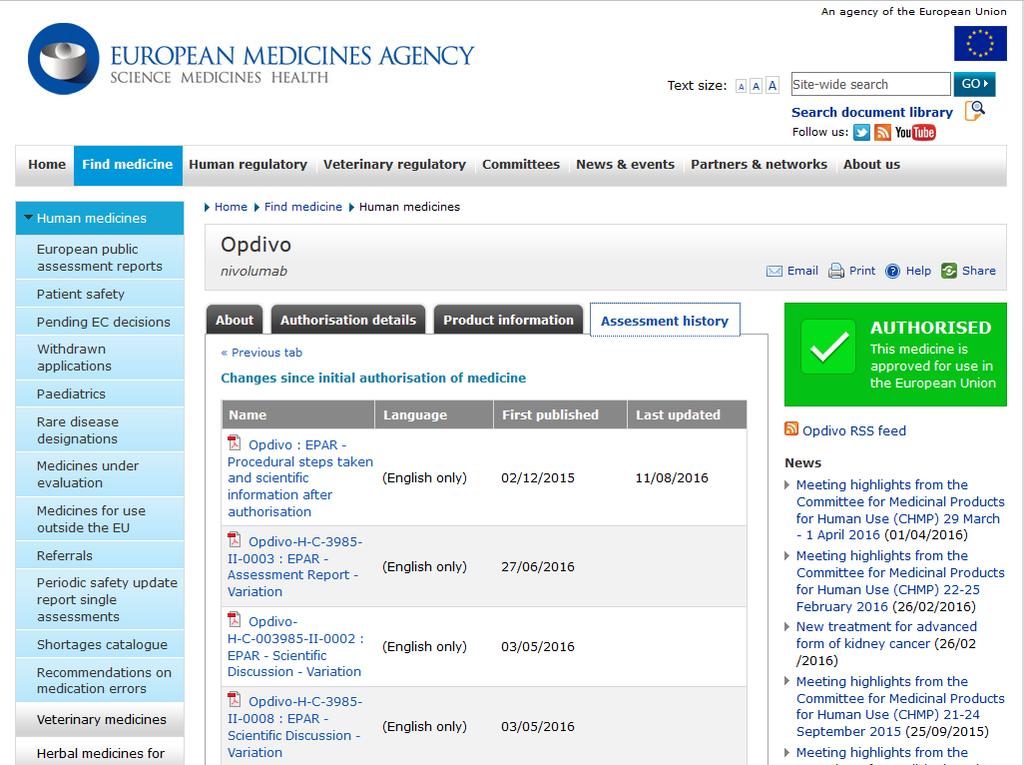The width and height of the screenshot is (1024, 765).
Task: Select the smallest text size A icon
Action: coord(741,86)
